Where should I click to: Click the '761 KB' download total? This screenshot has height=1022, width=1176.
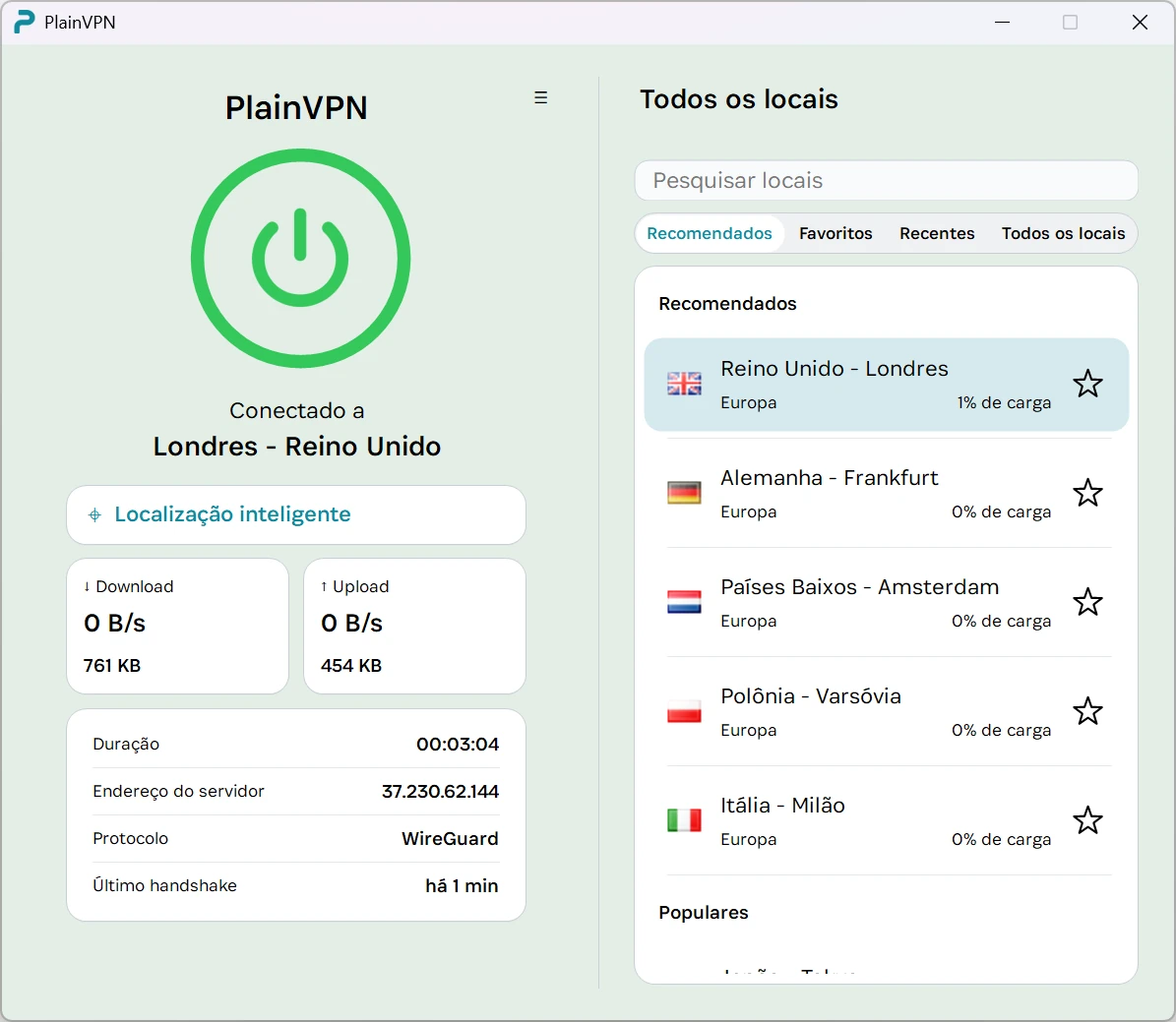pyautogui.click(x=112, y=666)
